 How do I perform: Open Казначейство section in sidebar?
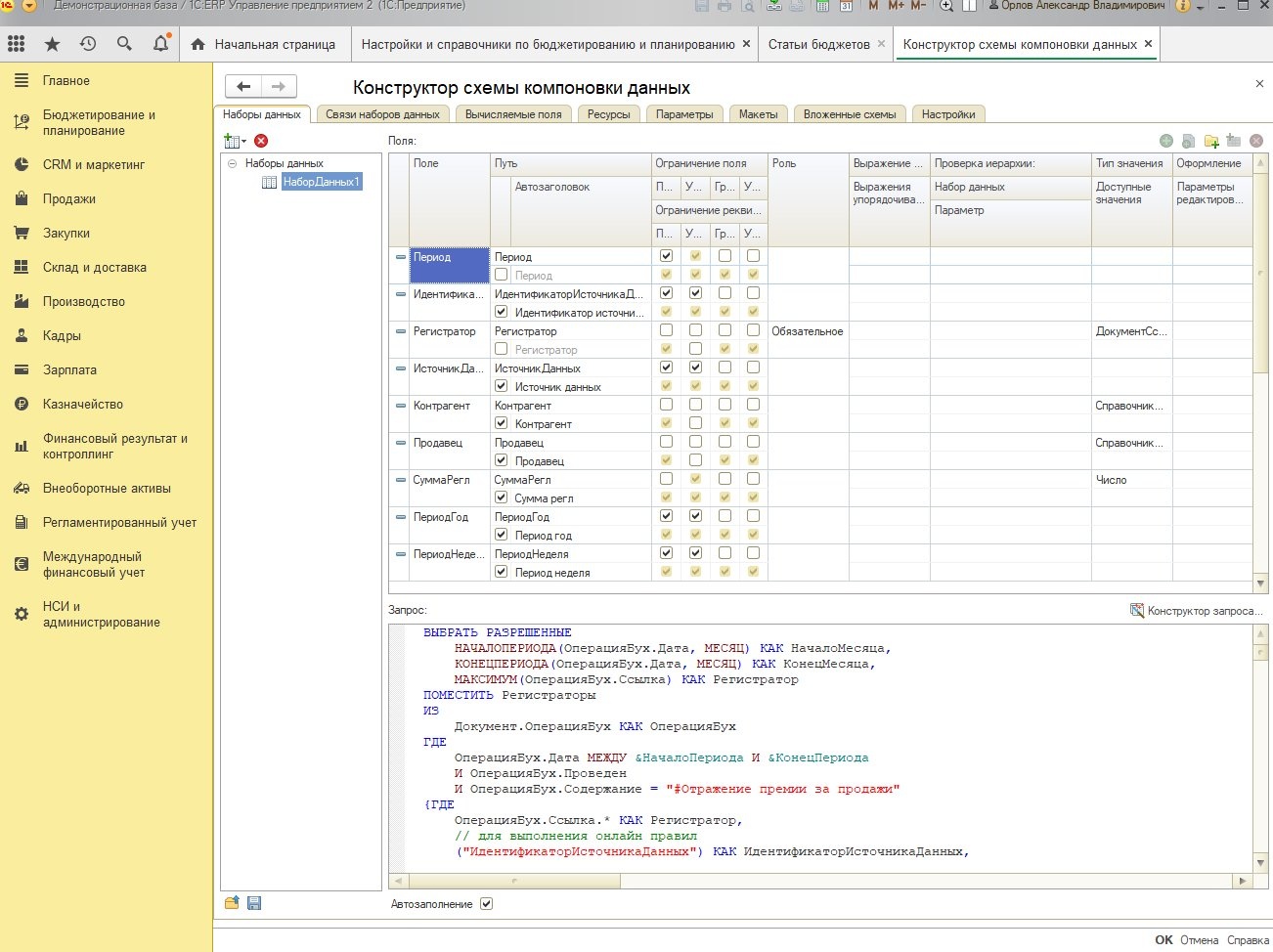(82, 404)
